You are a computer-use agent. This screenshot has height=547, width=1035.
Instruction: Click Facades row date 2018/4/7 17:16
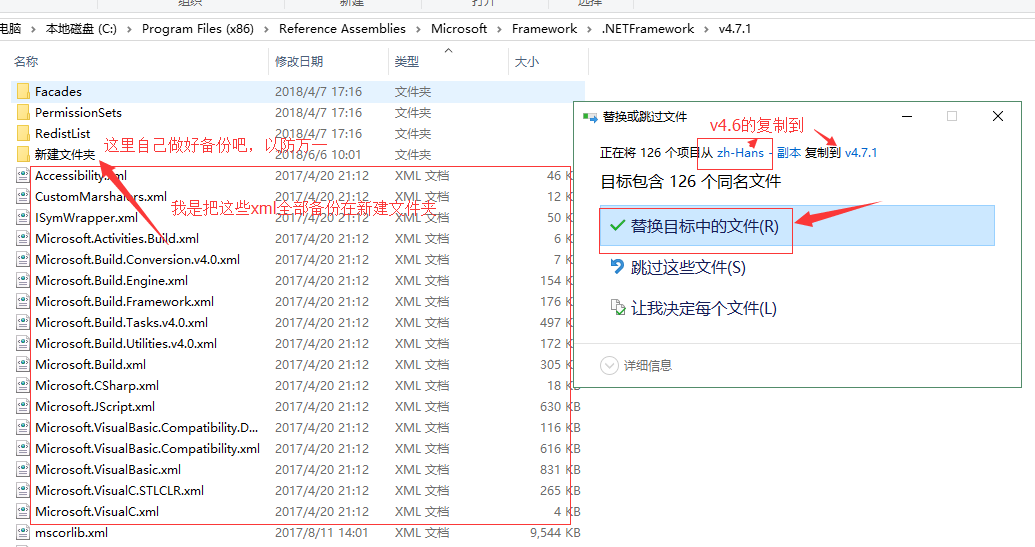(x=318, y=91)
